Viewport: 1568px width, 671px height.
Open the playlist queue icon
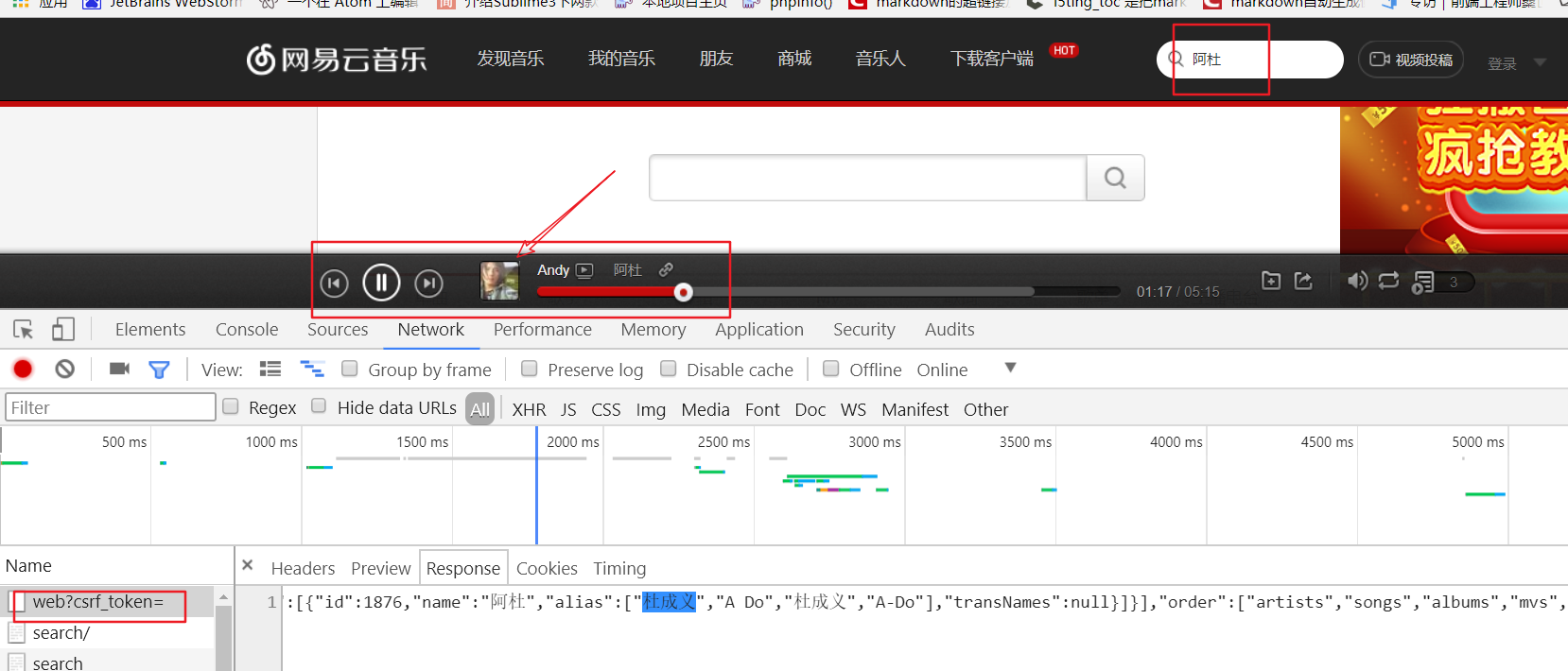(x=1422, y=282)
